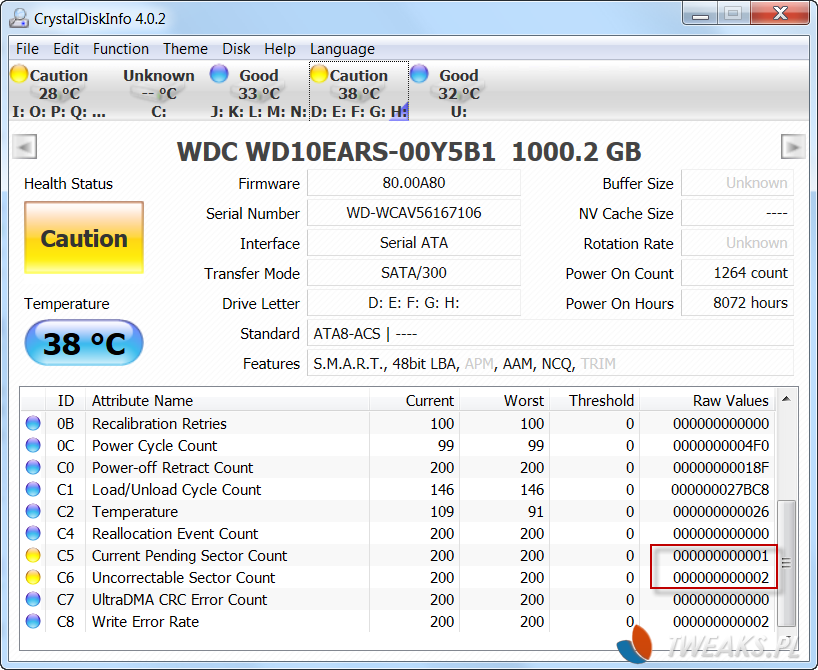Open the Disk menu
The width and height of the screenshot is (818, 670).
[236, 49]
